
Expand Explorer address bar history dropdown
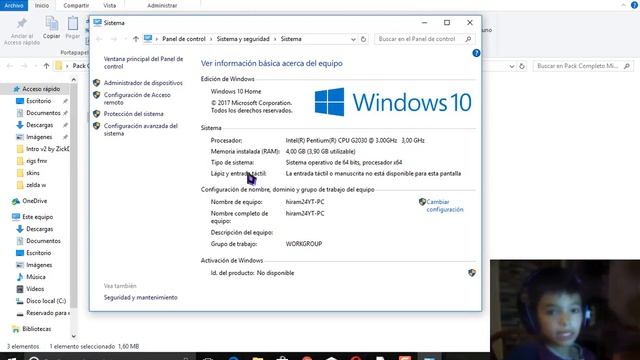(512, 66)
